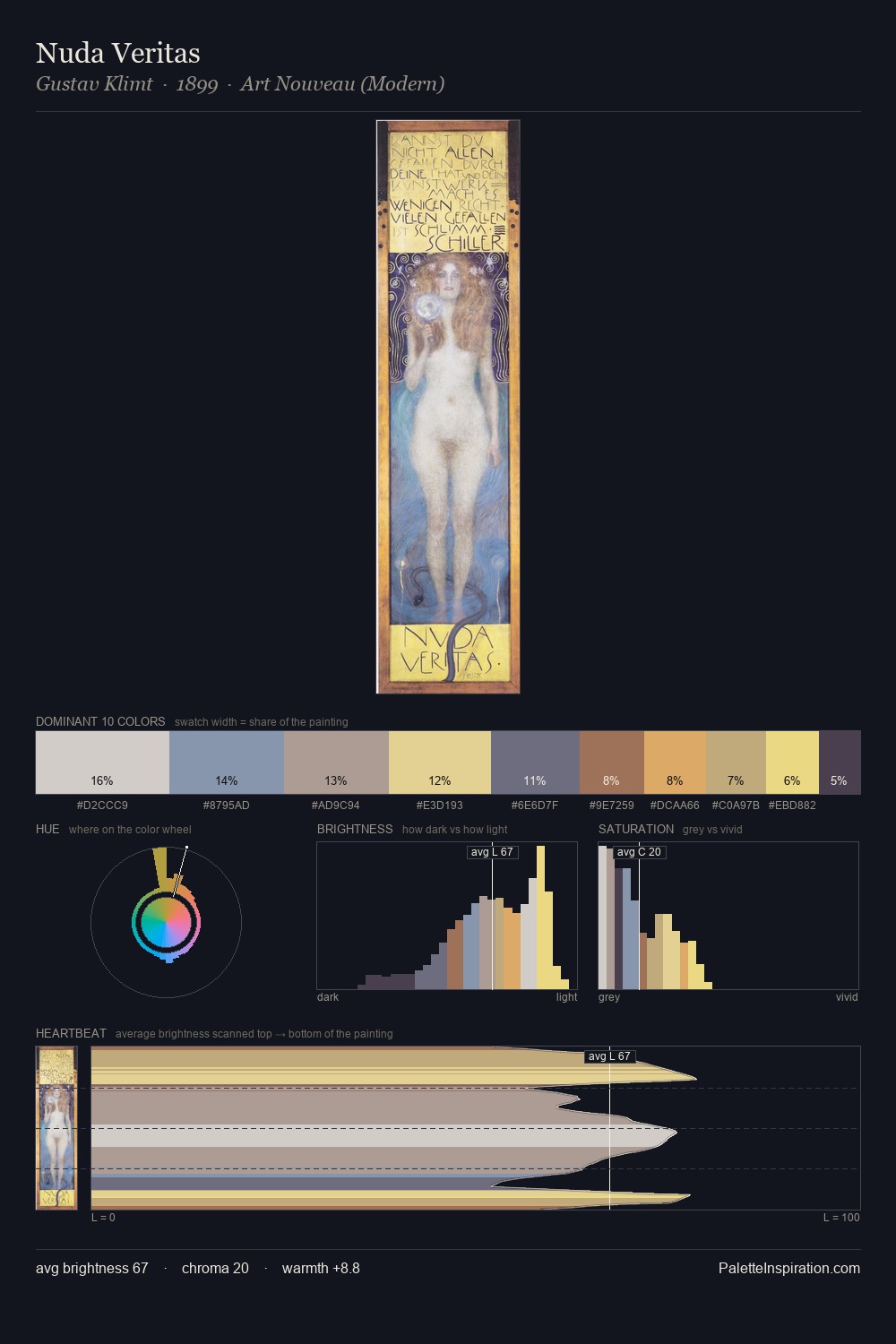896x1344 pixels.
Task: Click the avg L 67 brightness histogram label
Action: pos(492,852)
